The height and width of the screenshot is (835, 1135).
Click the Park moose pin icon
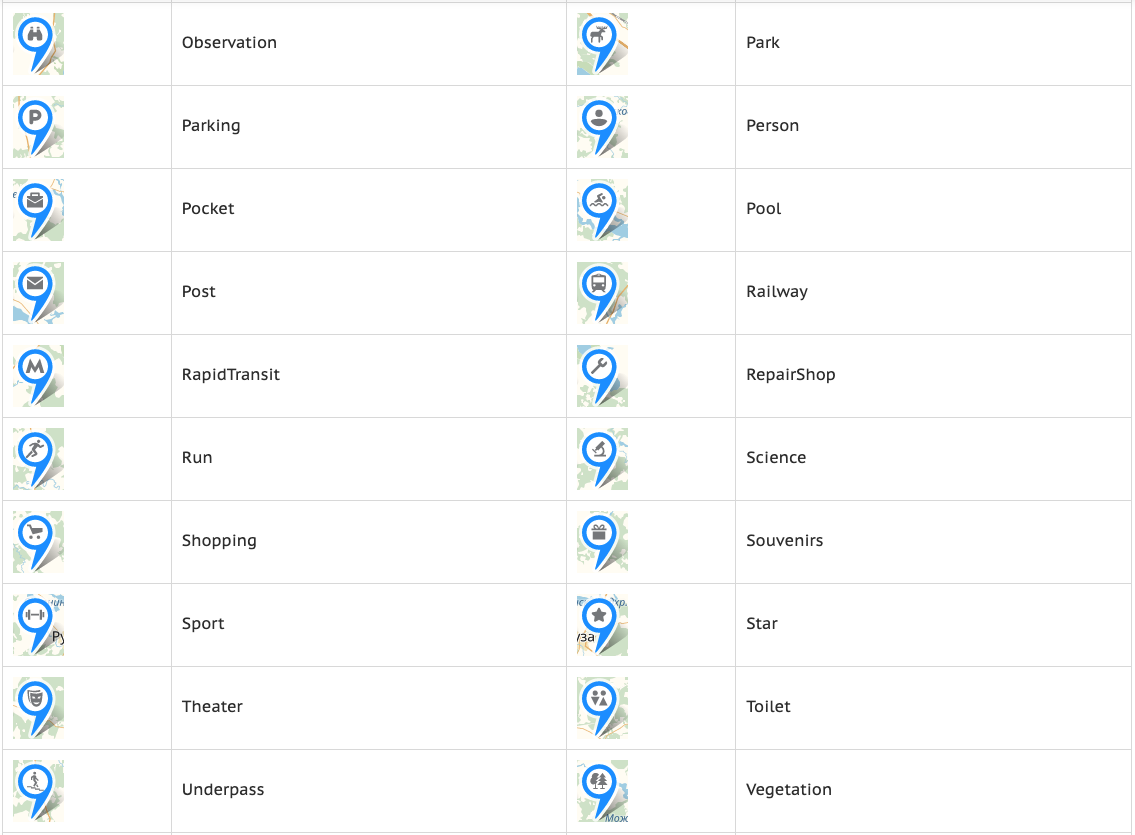(602, 44)
